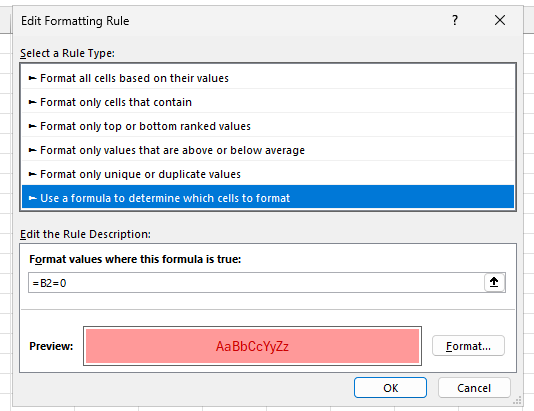The image size is (534, 411).
Task: Select 'Format all cells based on their values'
Action: pos(268,78)
